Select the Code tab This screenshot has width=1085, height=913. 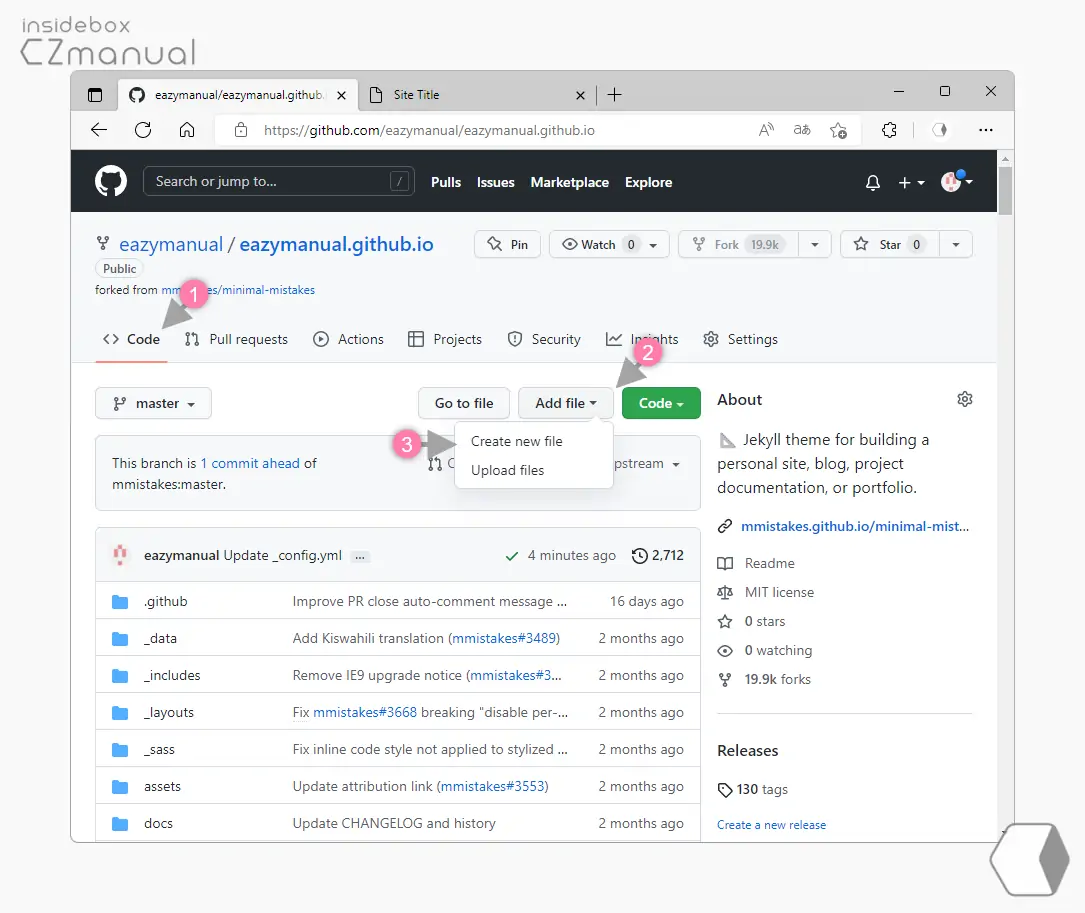[131, 339]
